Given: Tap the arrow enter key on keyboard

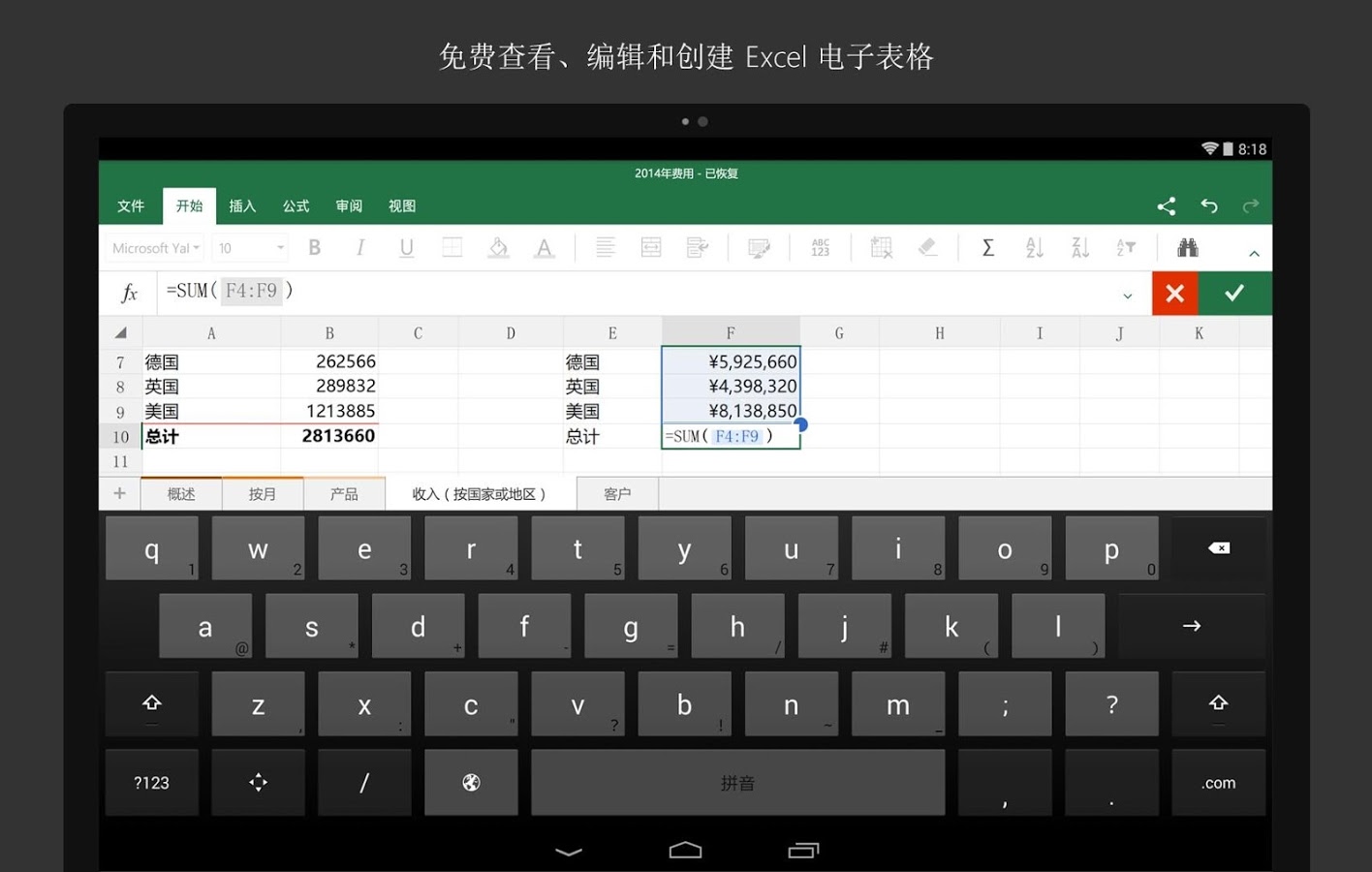Looking at the screenshot, I should point(1192,626).
